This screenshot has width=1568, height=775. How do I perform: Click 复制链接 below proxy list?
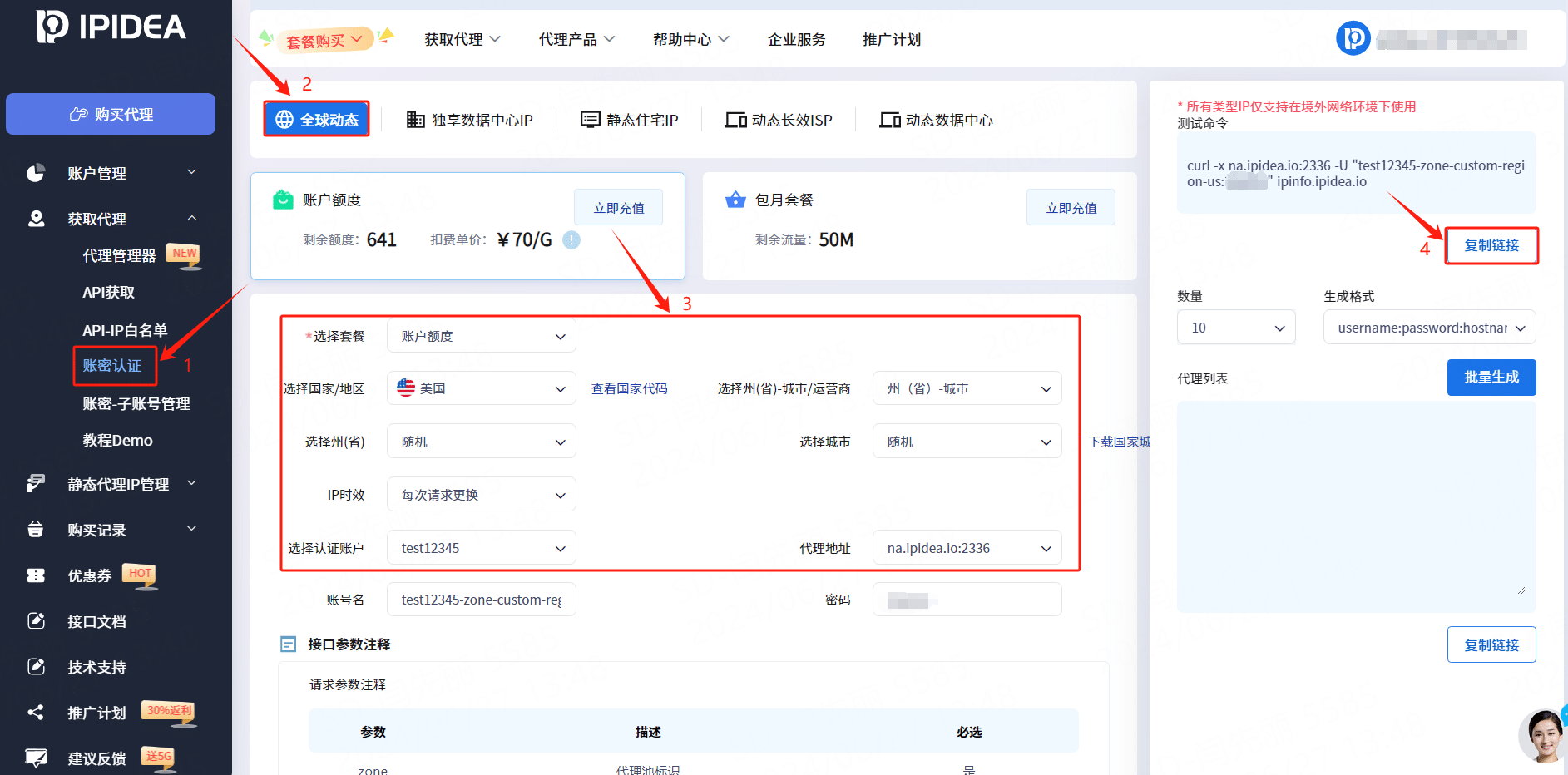click(1491, 645)
